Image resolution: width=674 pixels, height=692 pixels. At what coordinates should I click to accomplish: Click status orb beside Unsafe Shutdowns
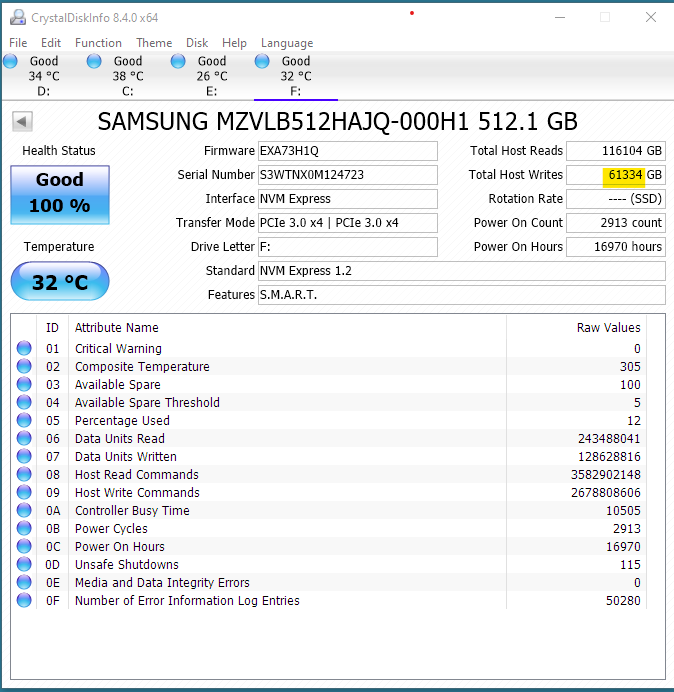coord(24,564)
